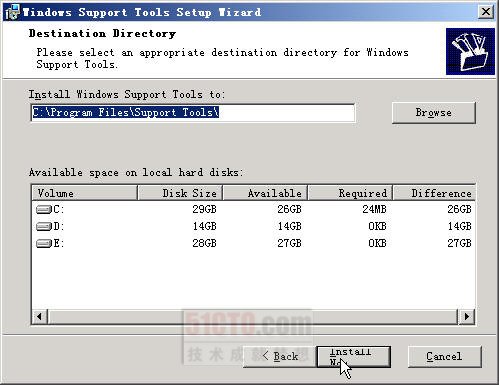Screen dimensions: 499x385
Task: Click the Browse button
Action: [x=434, y=113]
